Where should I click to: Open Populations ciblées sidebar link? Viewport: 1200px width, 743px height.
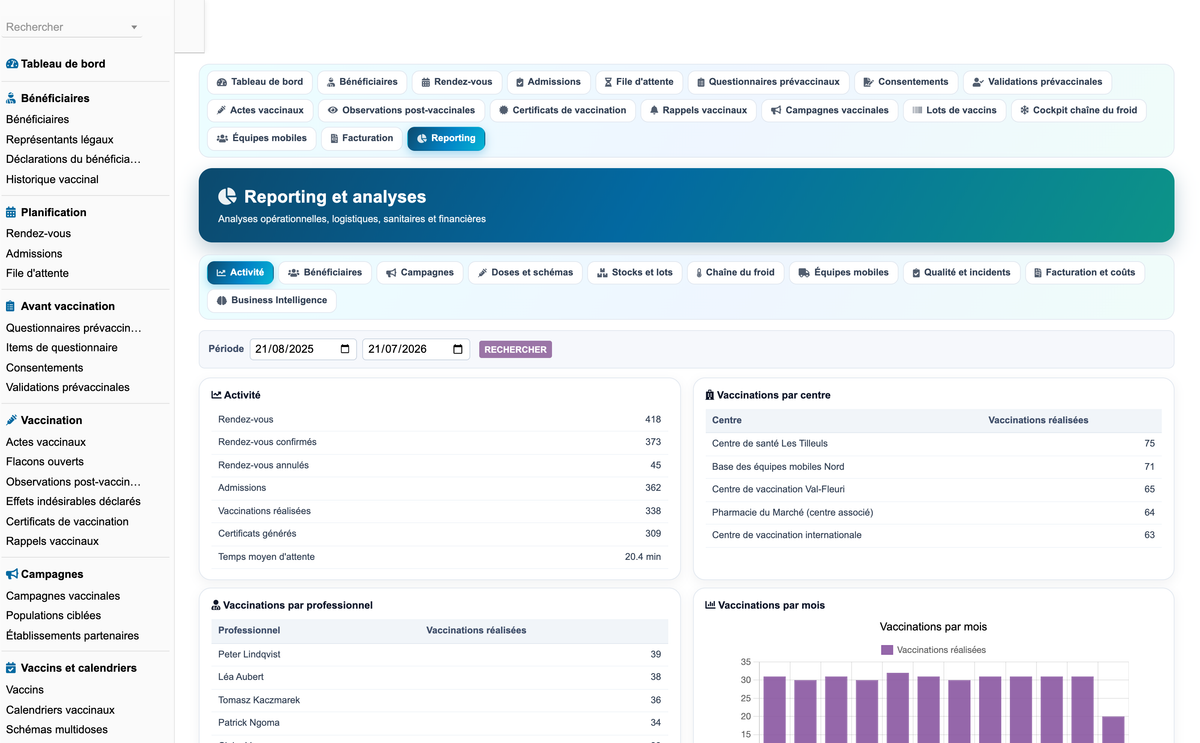click(x=53, y=615)
